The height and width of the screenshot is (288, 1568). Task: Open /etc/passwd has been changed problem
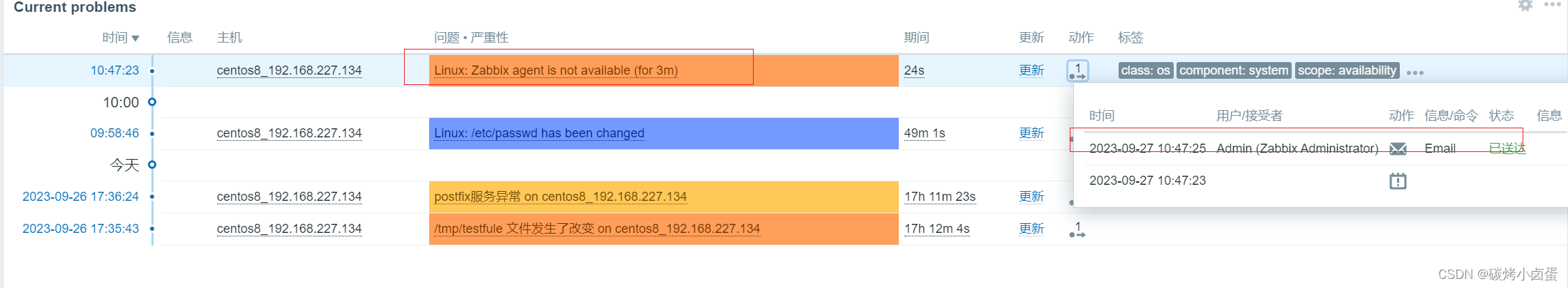pos(539,133)
